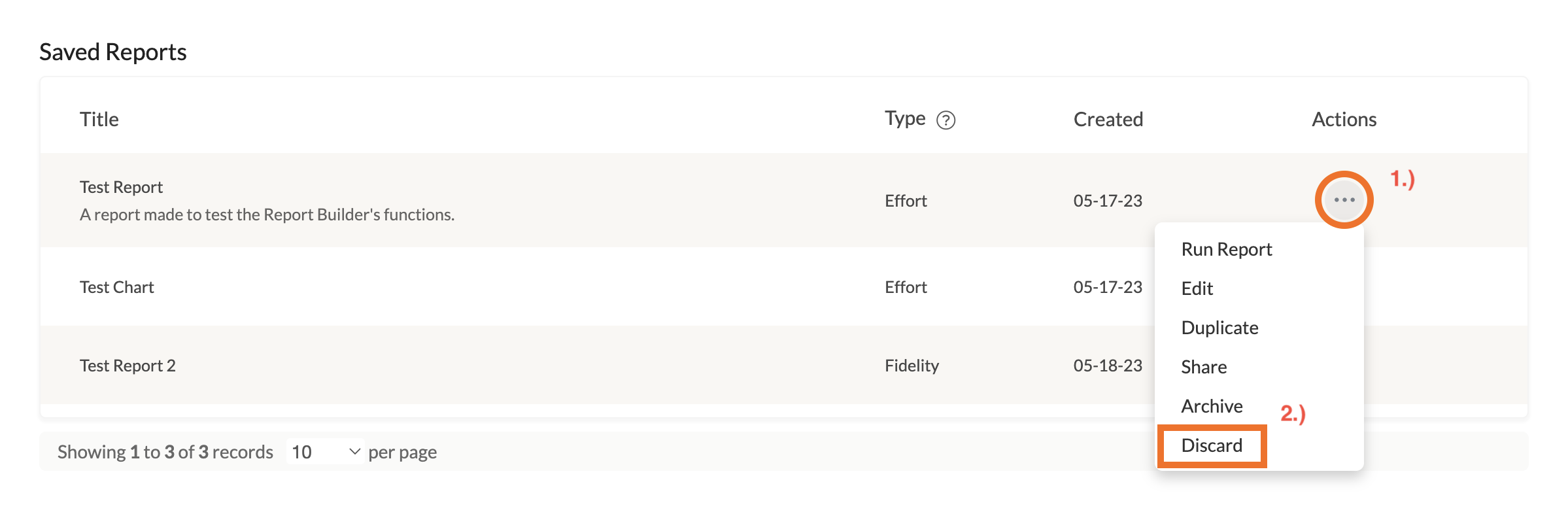Click the Type column help icon

[946, 120]
